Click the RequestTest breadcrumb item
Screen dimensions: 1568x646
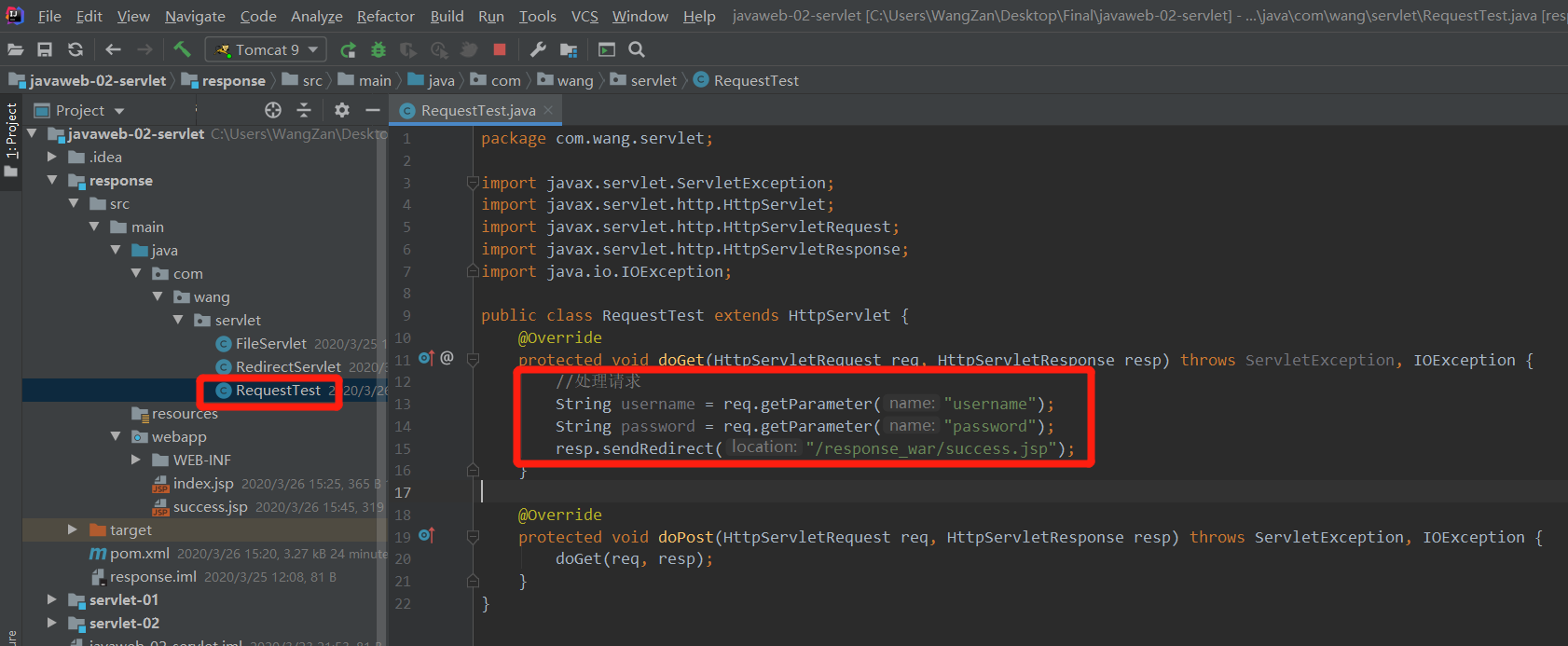pyautogui.click(x=747, y=80)
